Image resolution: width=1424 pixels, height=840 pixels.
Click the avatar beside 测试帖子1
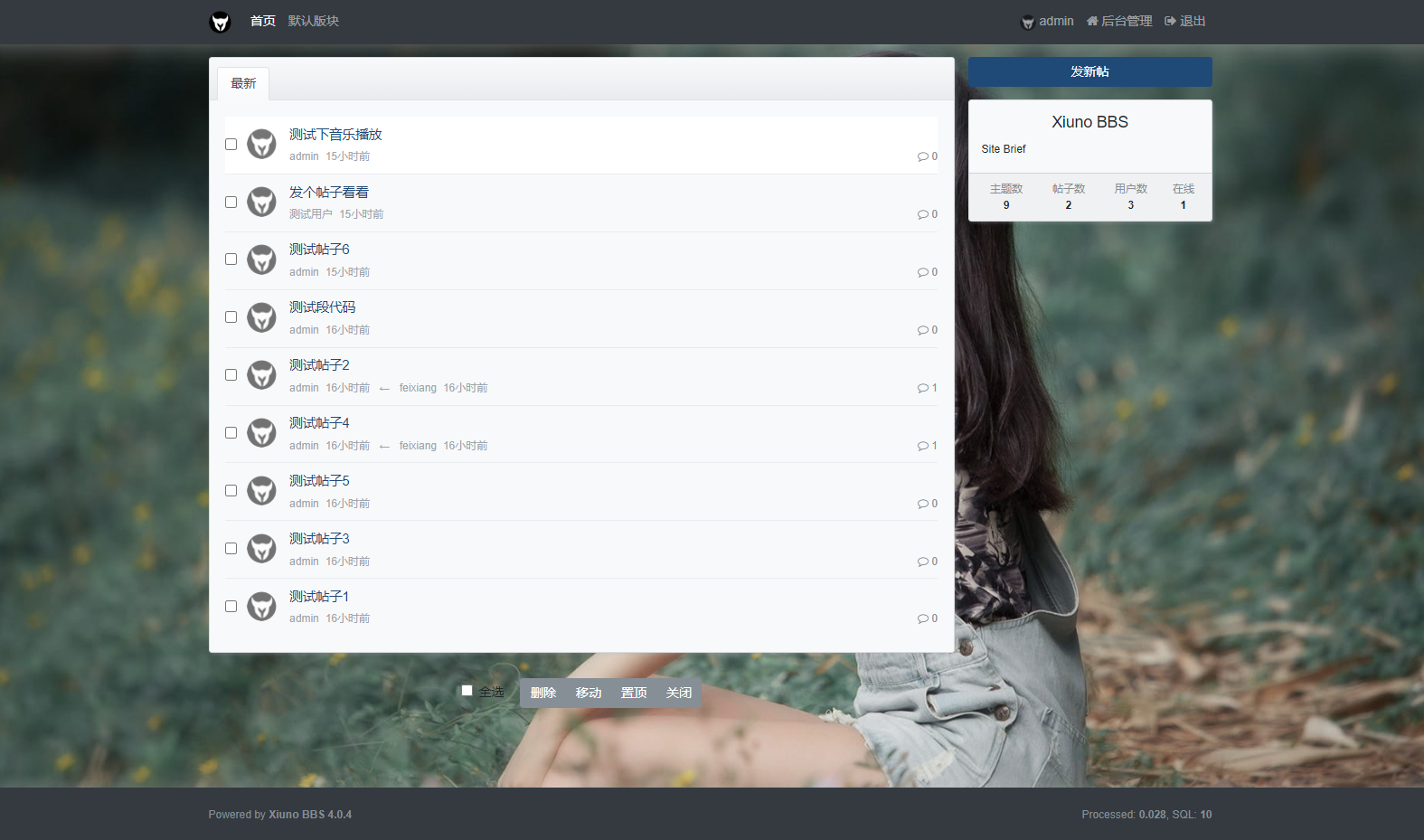coord(261,607)
